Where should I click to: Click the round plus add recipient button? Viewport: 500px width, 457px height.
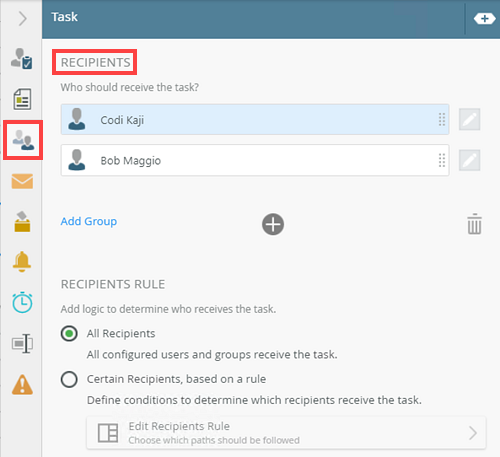click(273, 224)
